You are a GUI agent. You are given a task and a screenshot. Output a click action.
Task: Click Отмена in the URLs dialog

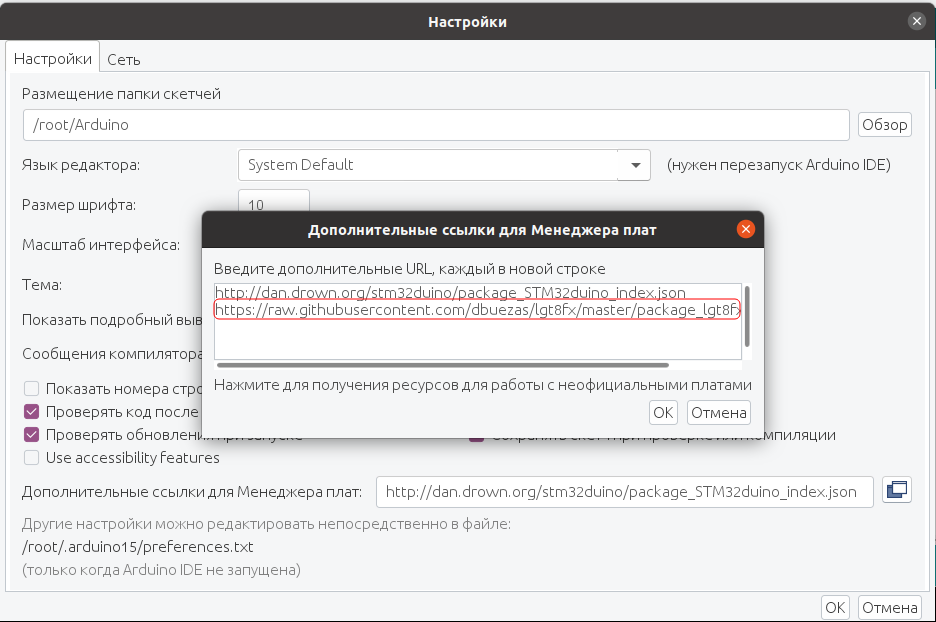[719, 412]
